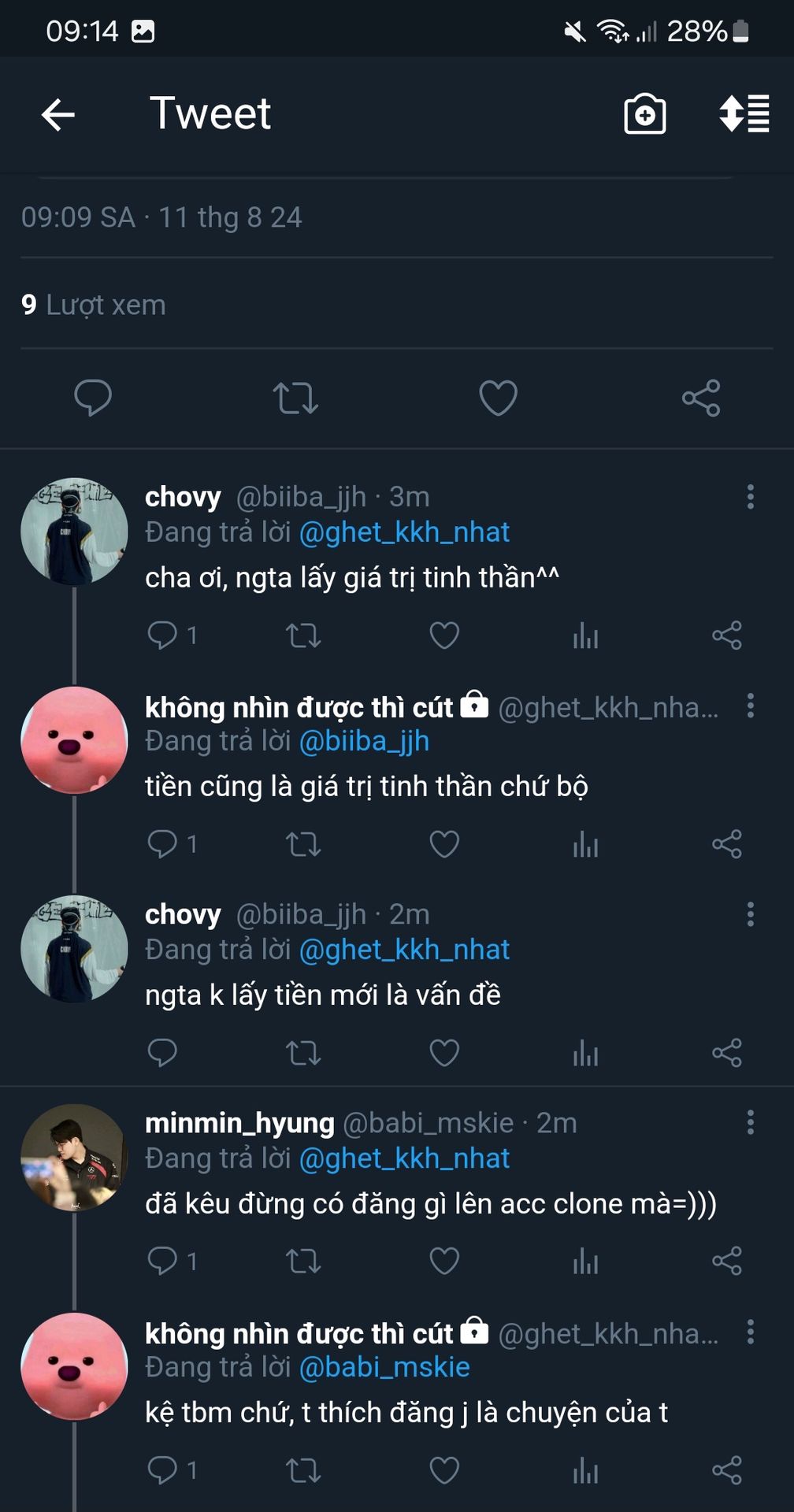This screenshot has height=1512, width=794.
Task: Like the main tweet
Action: [498, 398]
